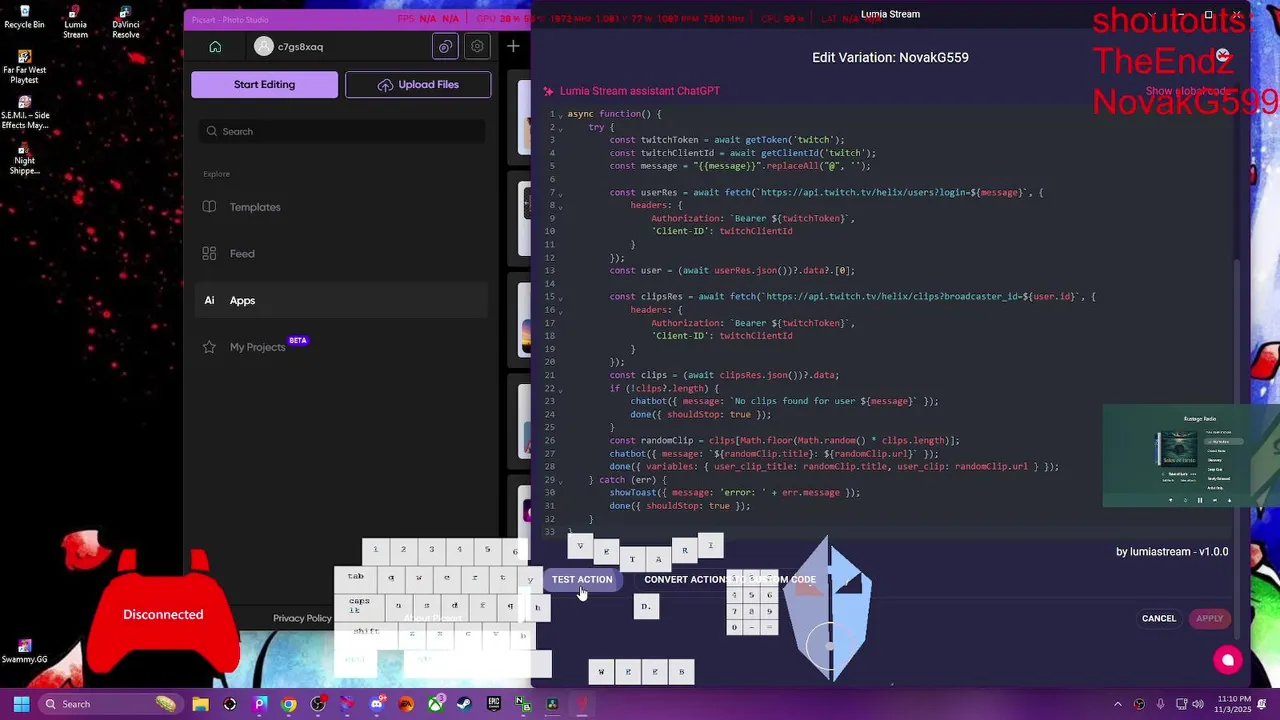
Task: Click the 'Edit Variation: NovakG559' title
Action: (x=890, y=57)
